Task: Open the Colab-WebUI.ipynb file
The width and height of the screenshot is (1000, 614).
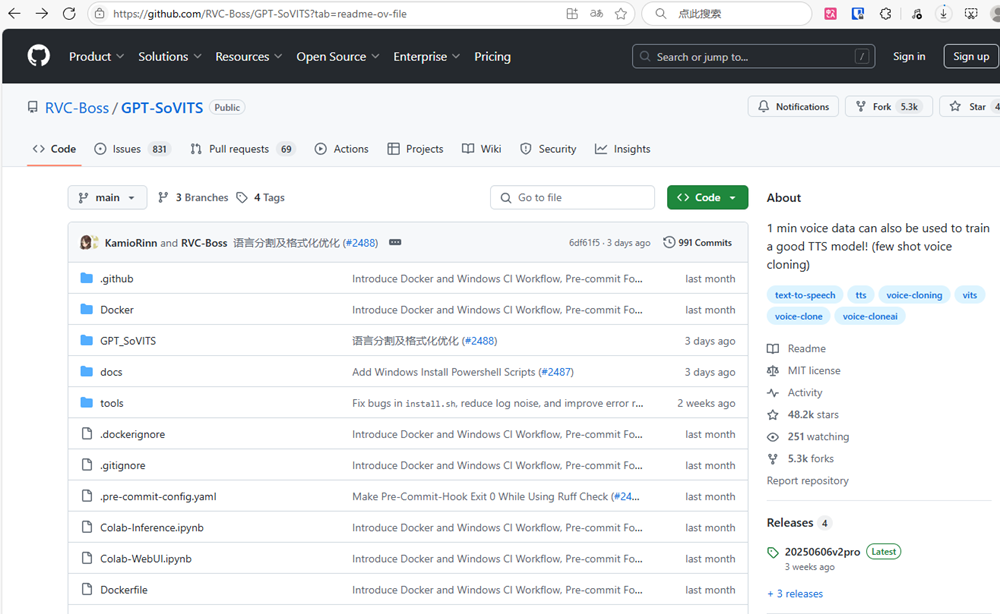Action: click(145, 559)
